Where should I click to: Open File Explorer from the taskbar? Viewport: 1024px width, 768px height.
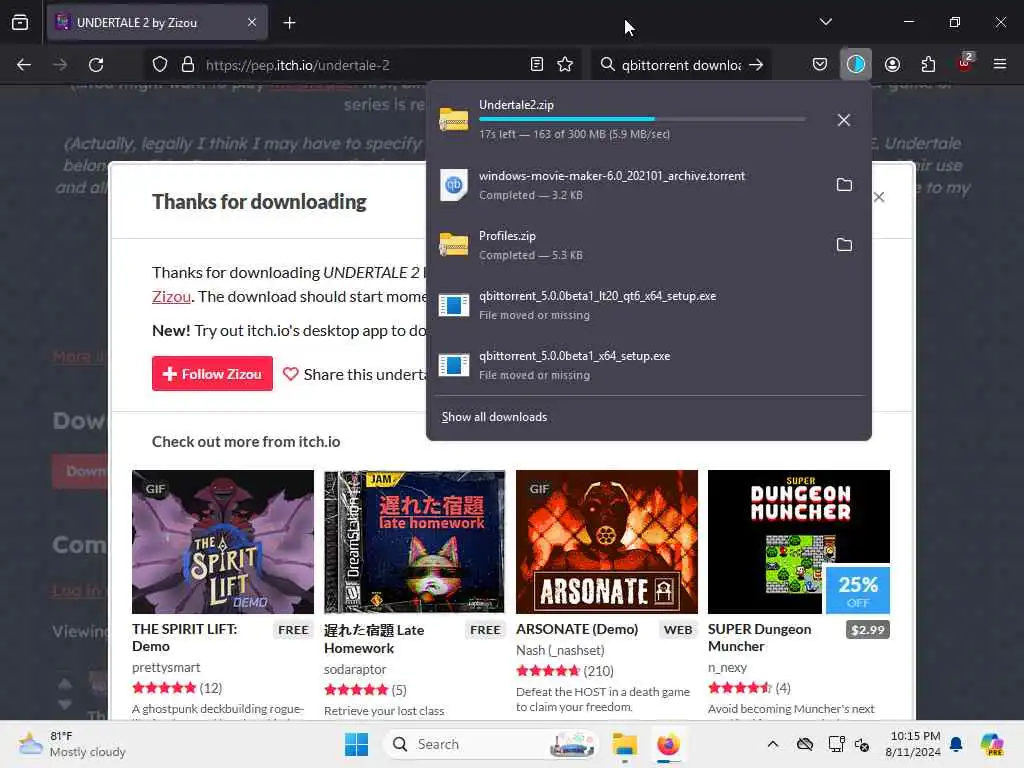pyautogui.click(x=624, y=744)
